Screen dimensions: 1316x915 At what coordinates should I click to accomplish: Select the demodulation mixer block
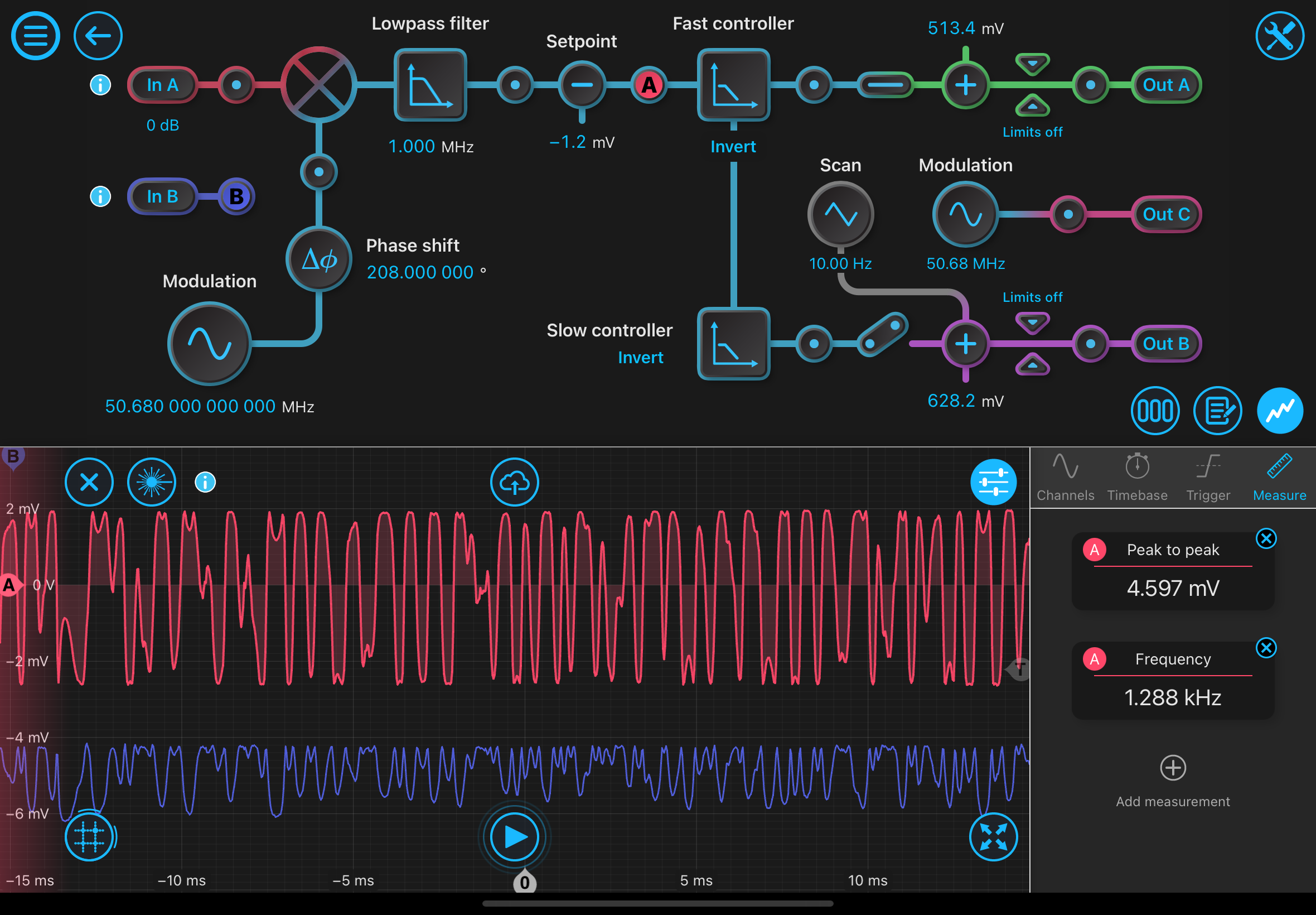coord(318,85)
